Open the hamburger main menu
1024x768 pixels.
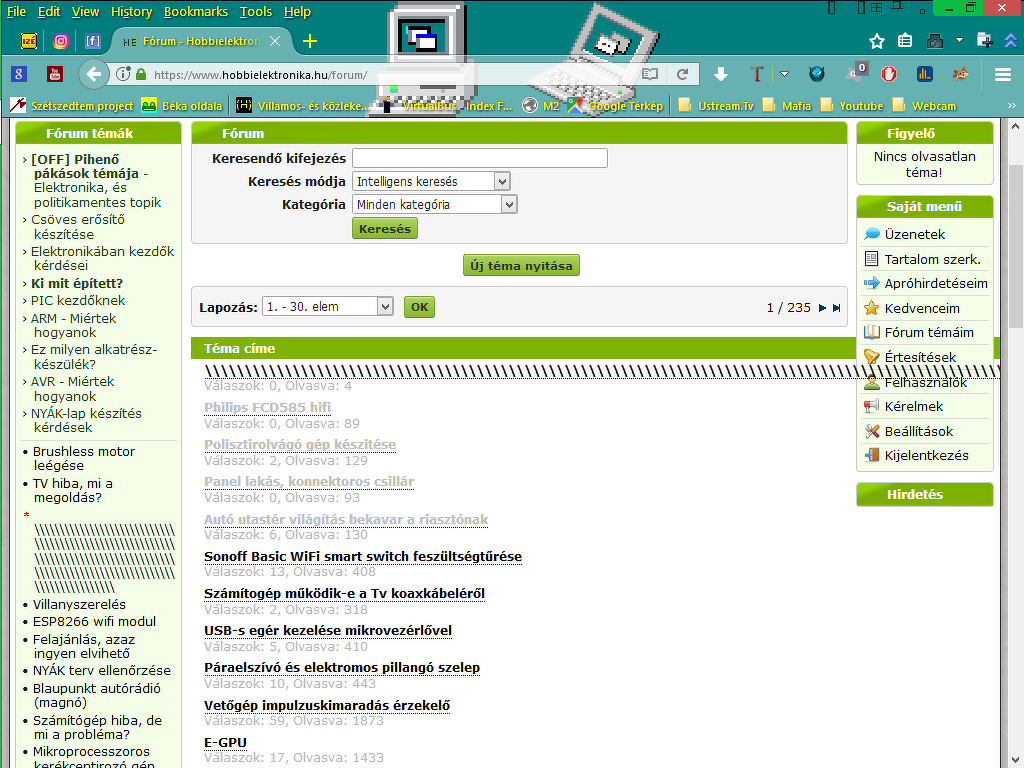1003,74
